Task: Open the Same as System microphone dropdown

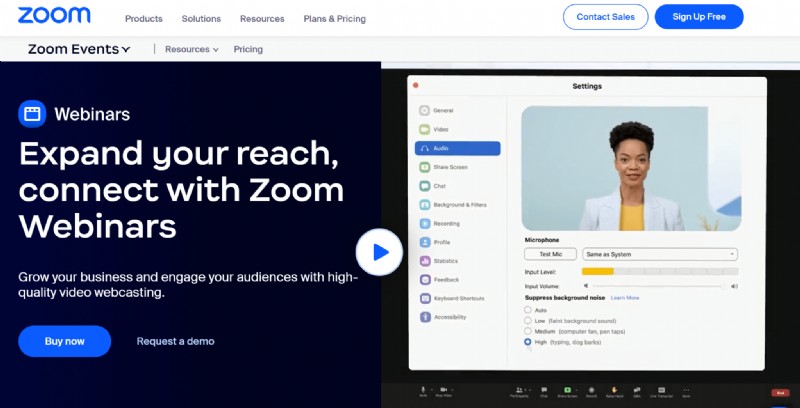Action: pyautogui.click(x=659, y=254)
